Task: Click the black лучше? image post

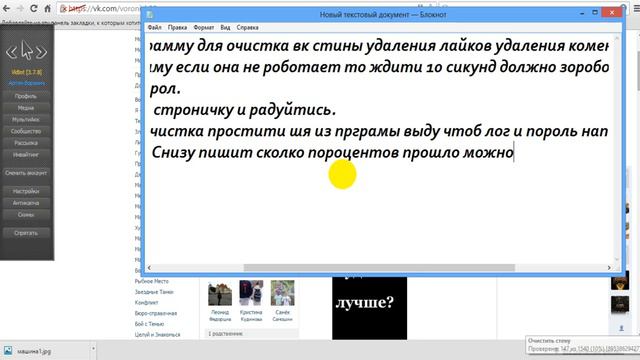Action: click(369, 308)
